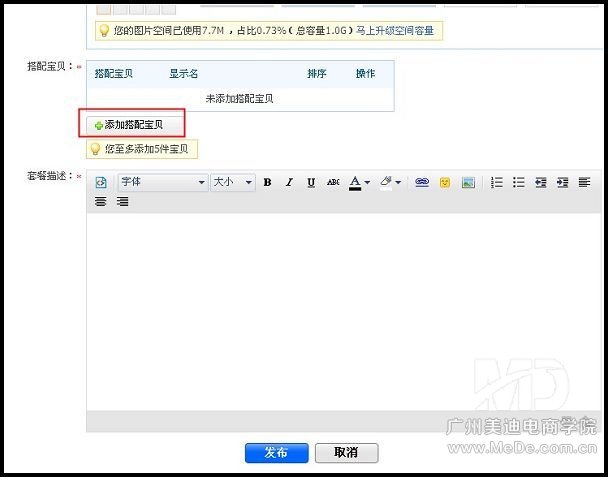This screenshot has height=477, width=608.
Task: Open 马上升级空间容量 link
Action: point(395,31)
